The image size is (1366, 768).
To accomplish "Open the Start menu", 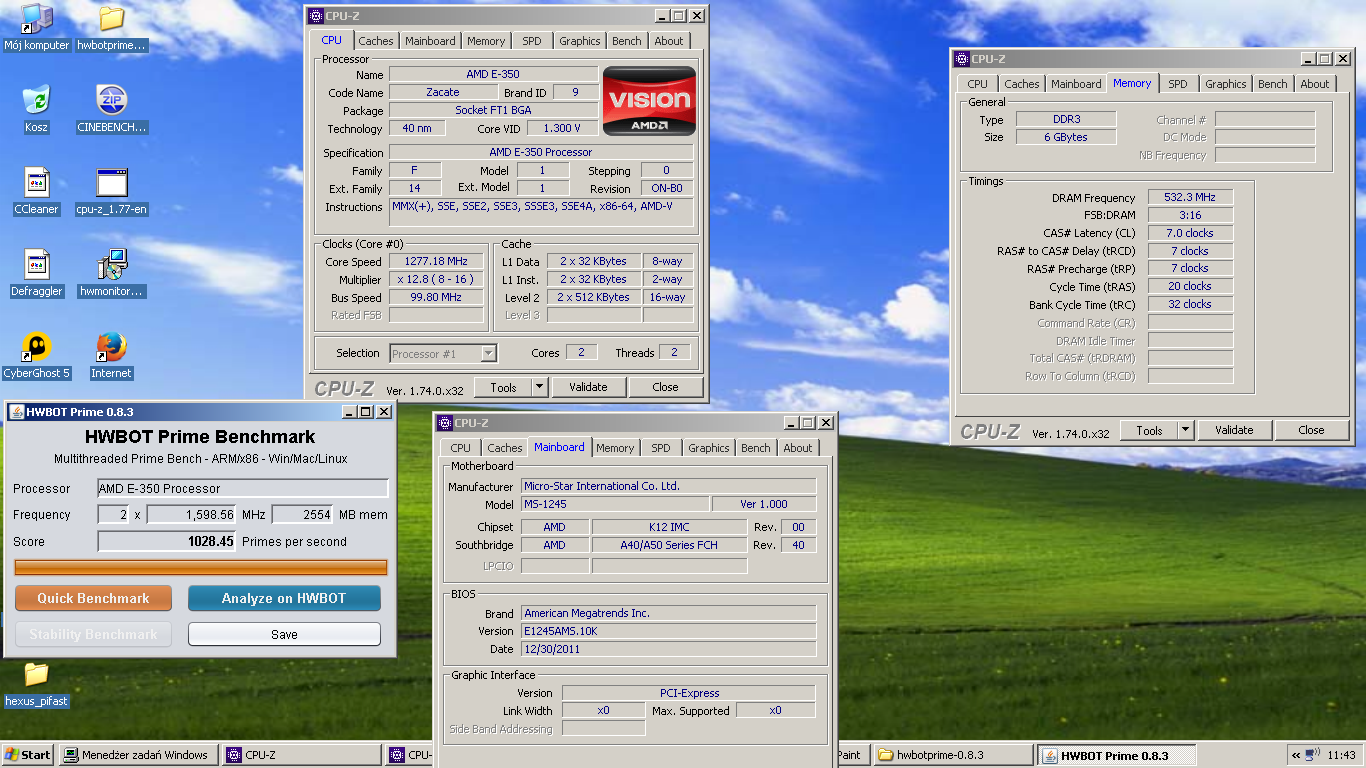I will point(28,755).
